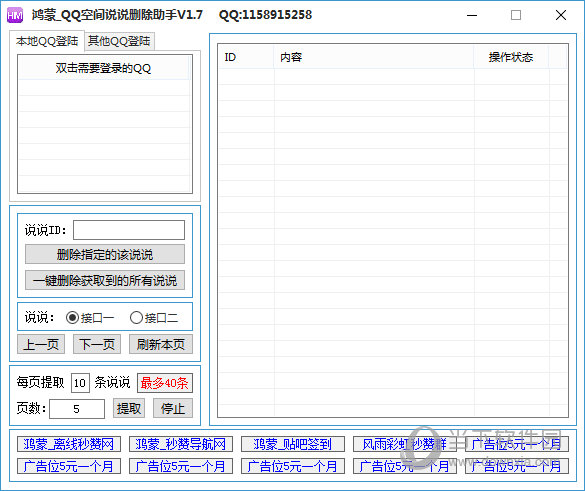Screen dimensions: 585x491
Task: Open the 鸿蒙_秒赞导航网 link
Action: (x=181, y=444)
